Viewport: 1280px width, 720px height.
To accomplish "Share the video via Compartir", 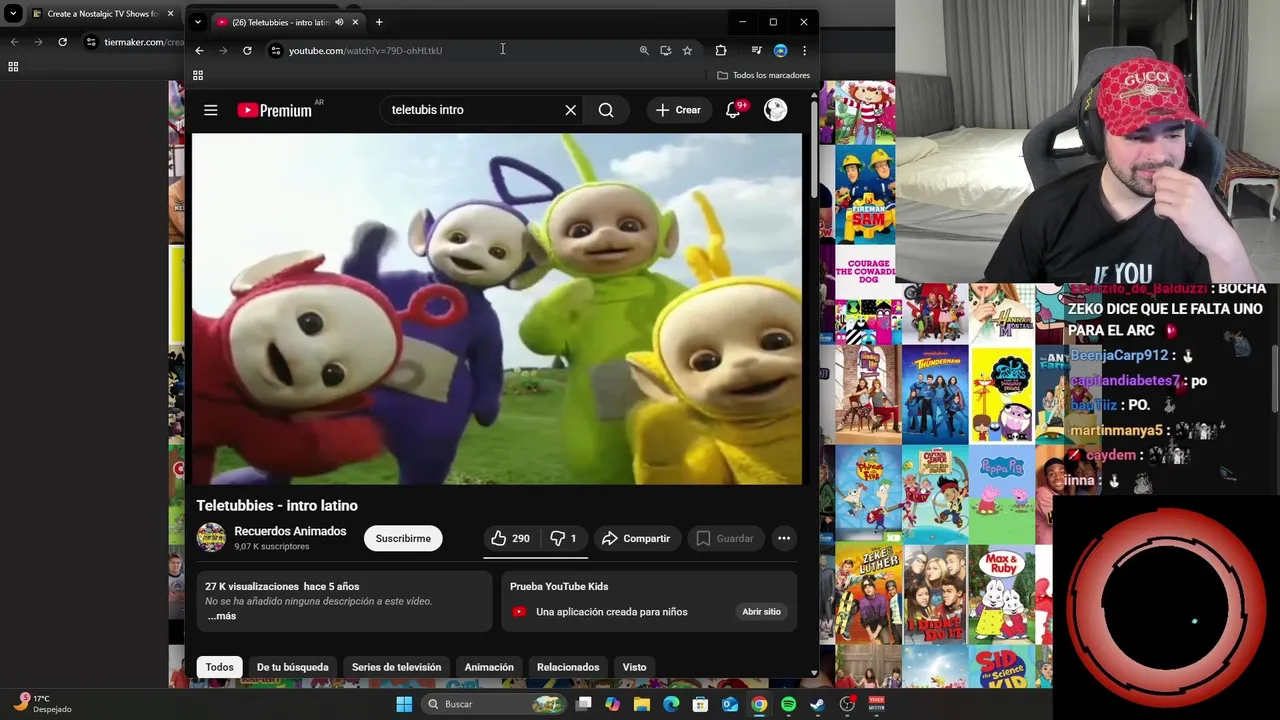I will pyautogui.click(x=637, y=538).
